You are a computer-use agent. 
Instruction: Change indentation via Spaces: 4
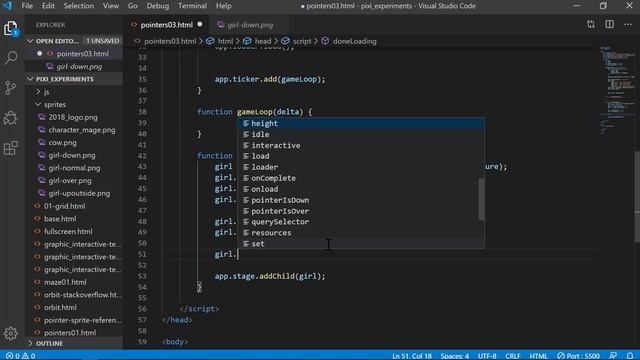(x=454, y=356)
